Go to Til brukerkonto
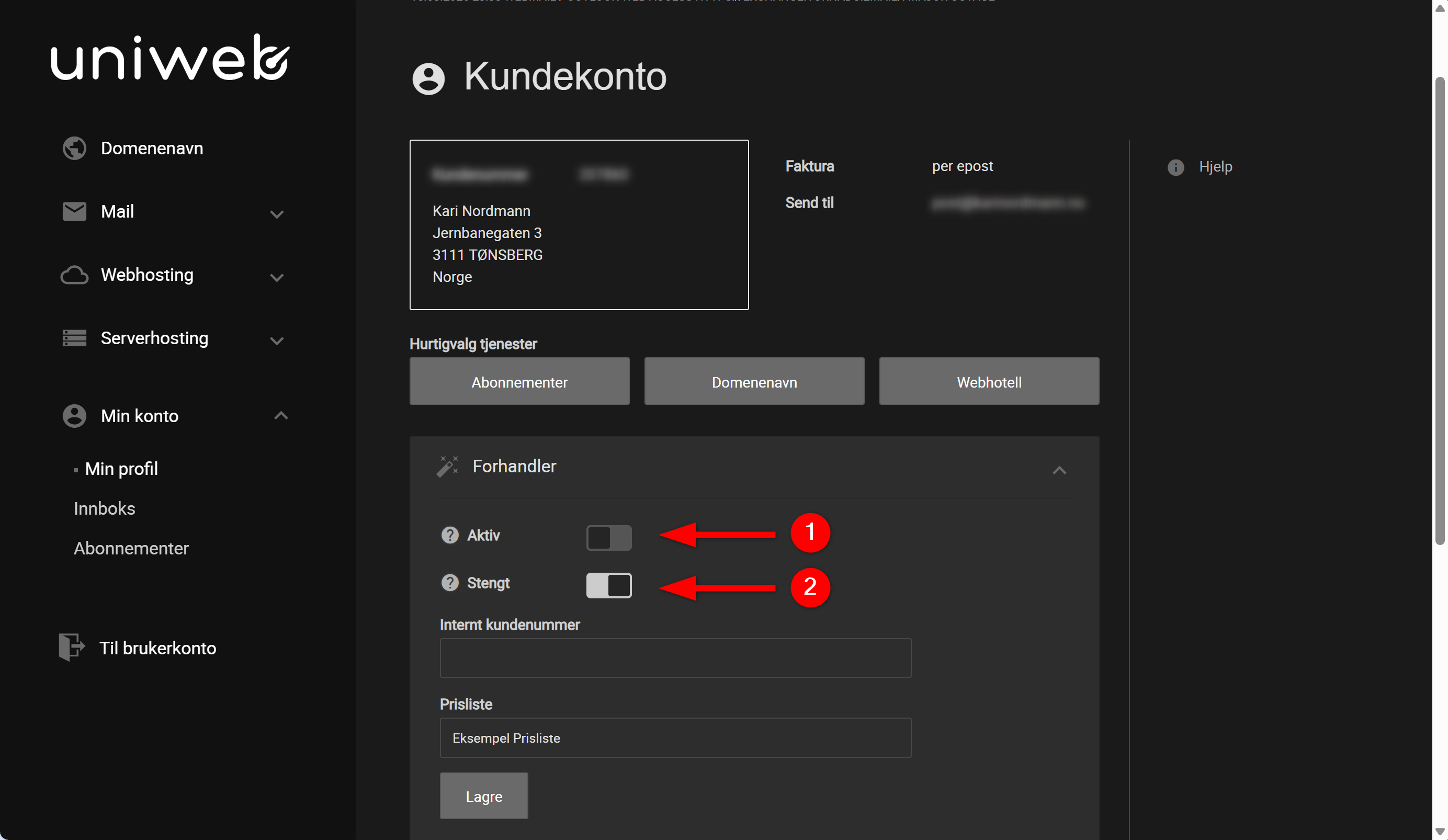This screenshot has height=840, width=1448. tap(157, 648)
